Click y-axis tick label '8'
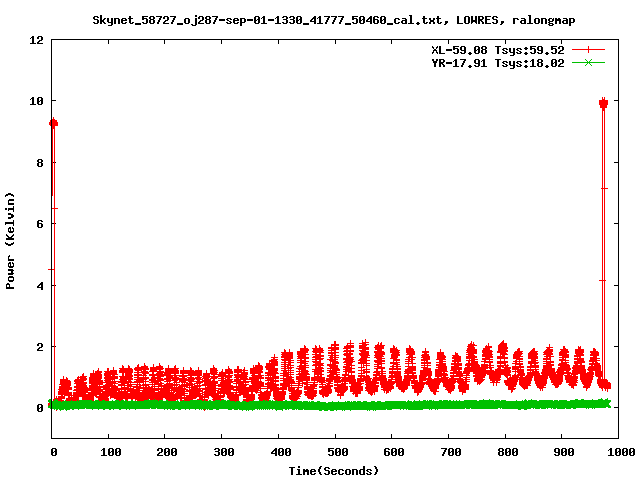The height and width of the screenshot is (480, 640). pos(40,163)
